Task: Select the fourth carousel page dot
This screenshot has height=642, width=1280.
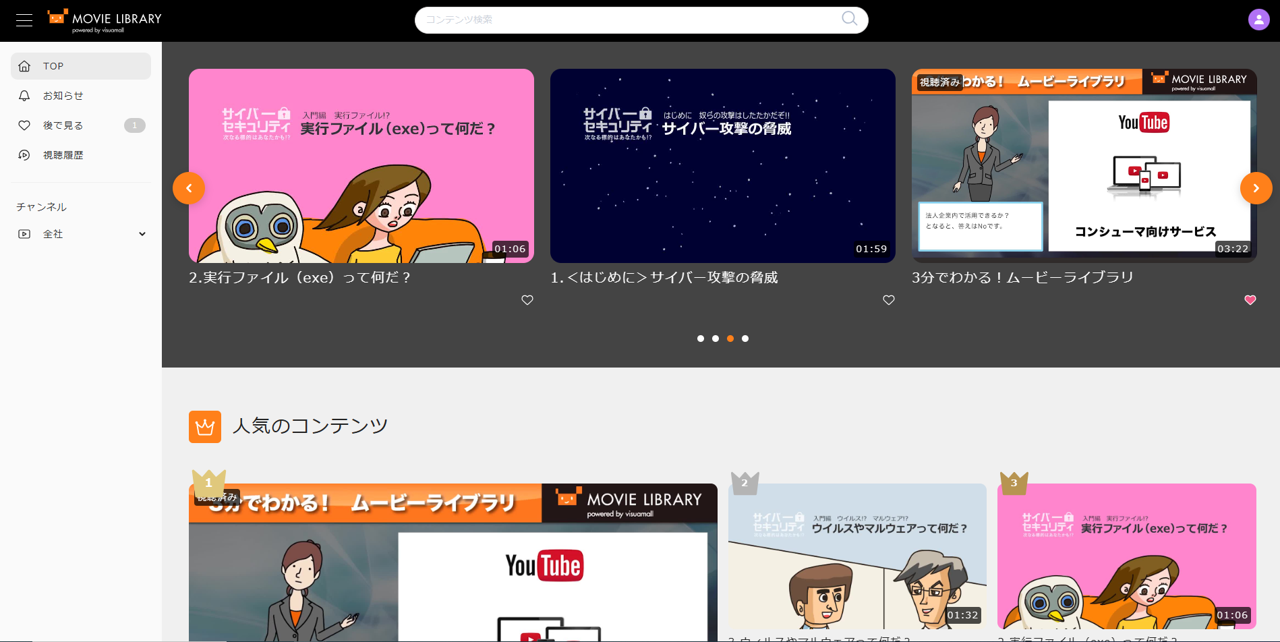Action: [745, 339]
